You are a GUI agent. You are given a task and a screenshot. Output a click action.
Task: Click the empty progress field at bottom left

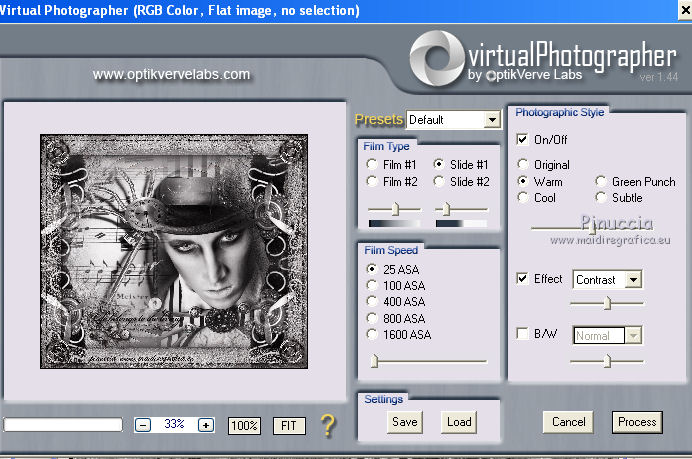click(x=63, y=425)
